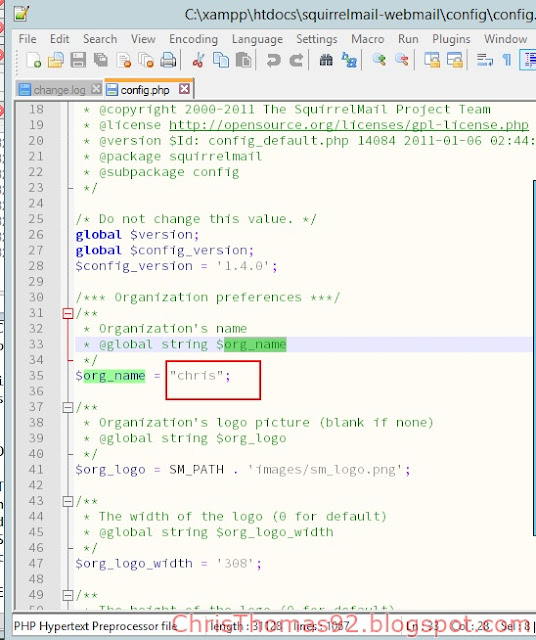
Task: Collapse the comment fold marker at line 37
Action: (x=68, y=407)
